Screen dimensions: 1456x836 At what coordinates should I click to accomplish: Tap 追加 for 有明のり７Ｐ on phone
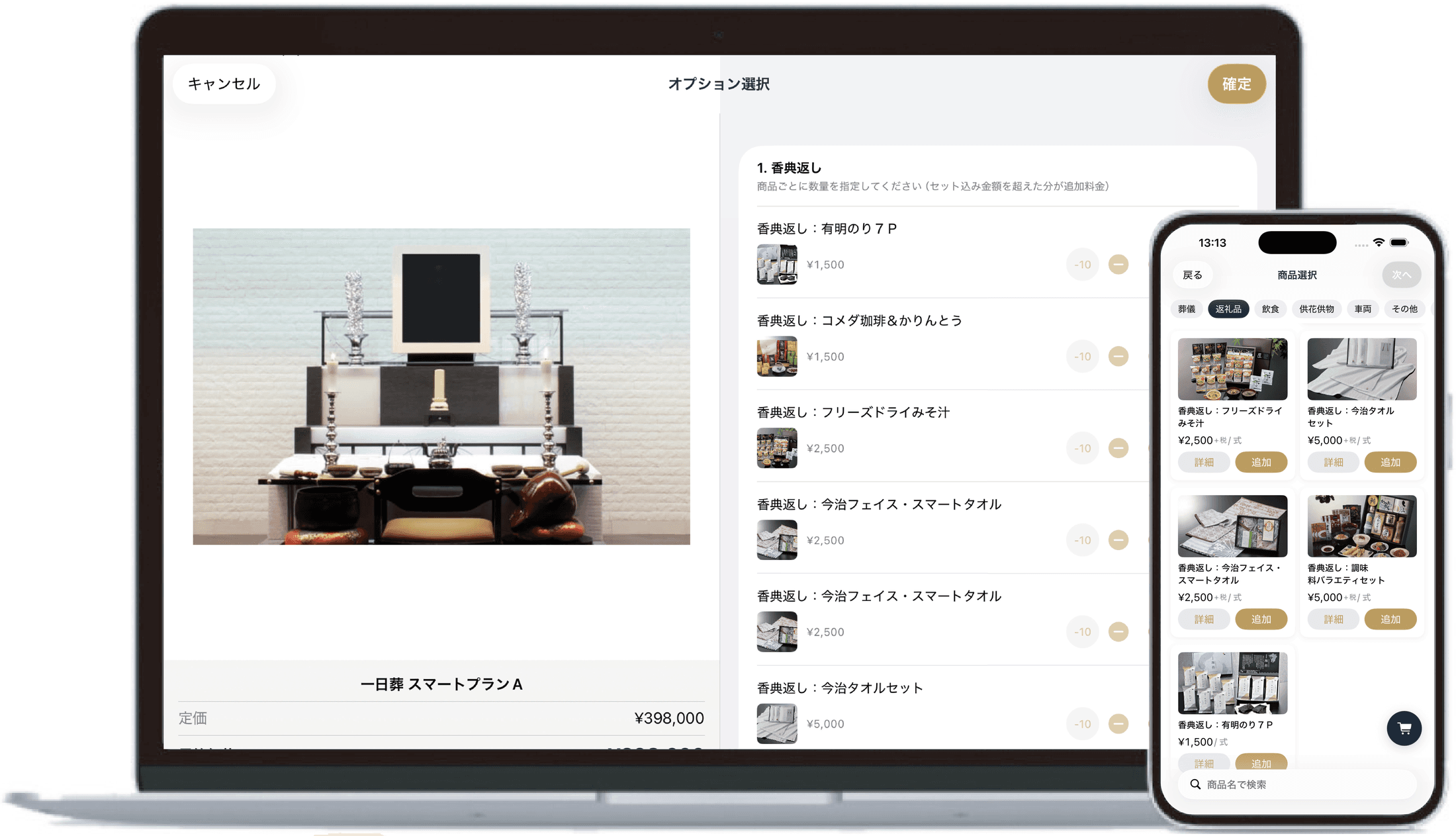(1261, 763)
